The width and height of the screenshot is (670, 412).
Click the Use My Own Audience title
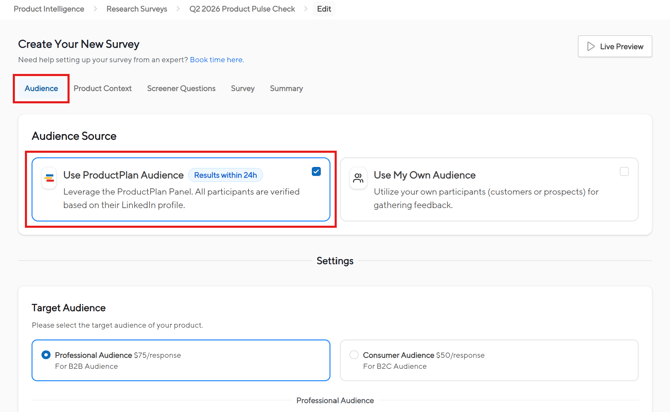click(424, 175)
